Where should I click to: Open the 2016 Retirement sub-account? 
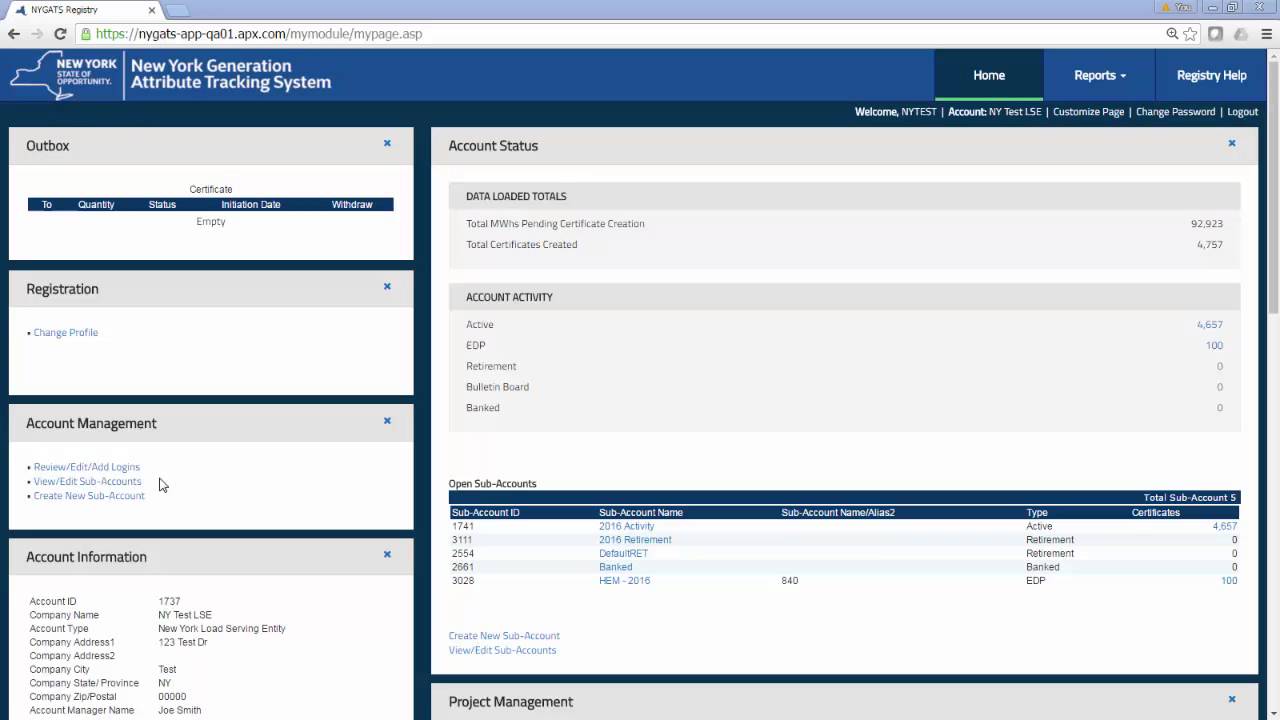click(635, 540)
